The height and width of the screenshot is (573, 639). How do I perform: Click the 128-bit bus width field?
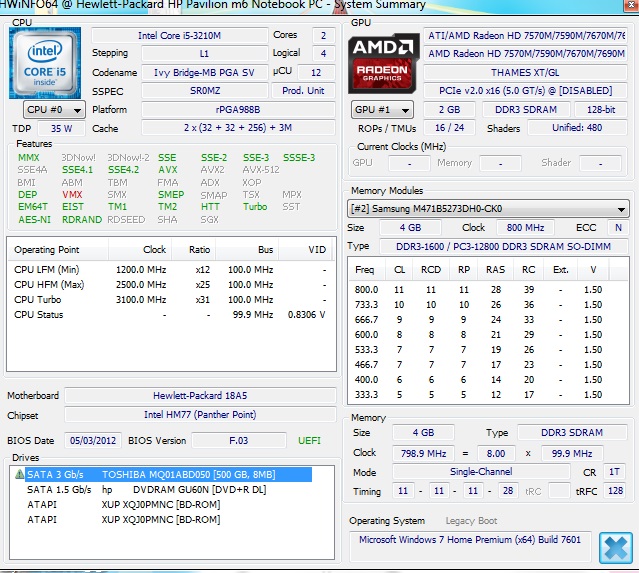point(601,110)
